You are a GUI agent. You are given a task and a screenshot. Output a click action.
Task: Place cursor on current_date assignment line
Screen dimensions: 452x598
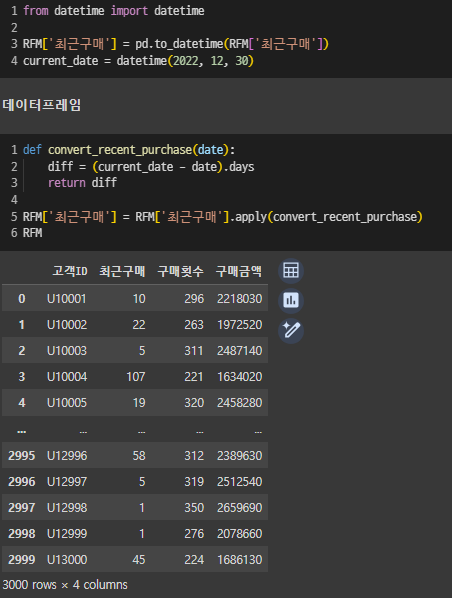(138, 61)
